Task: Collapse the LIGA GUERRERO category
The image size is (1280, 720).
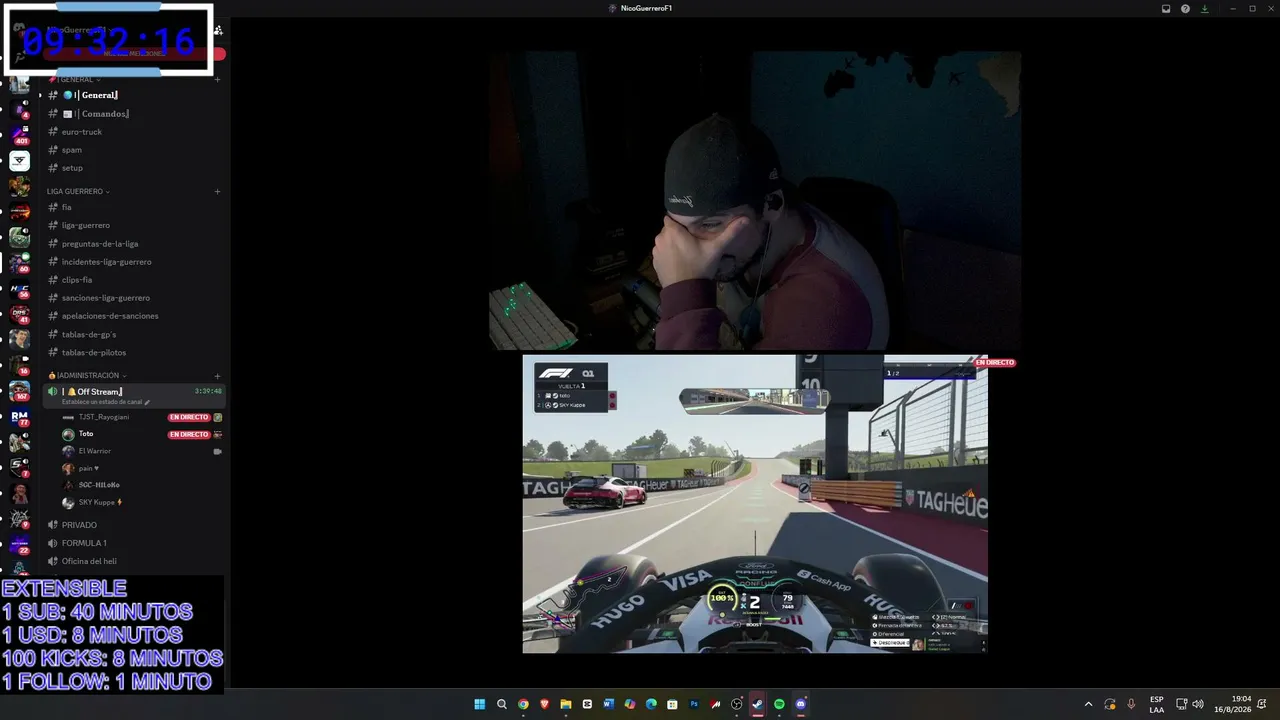Action: coord(78,191)
